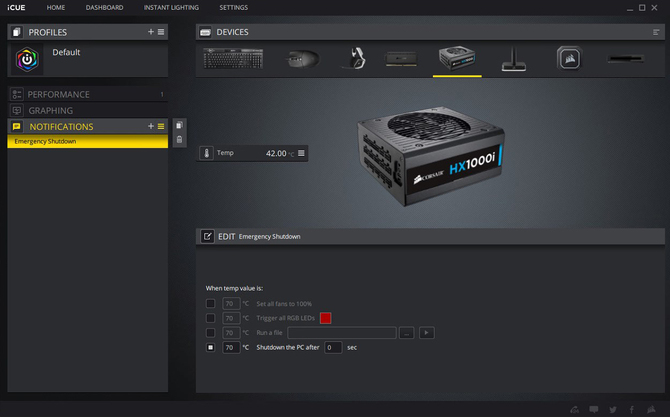Viewport: 670px width, 417px height.
Task: Select the headset device icon
Action: [355, 58]
